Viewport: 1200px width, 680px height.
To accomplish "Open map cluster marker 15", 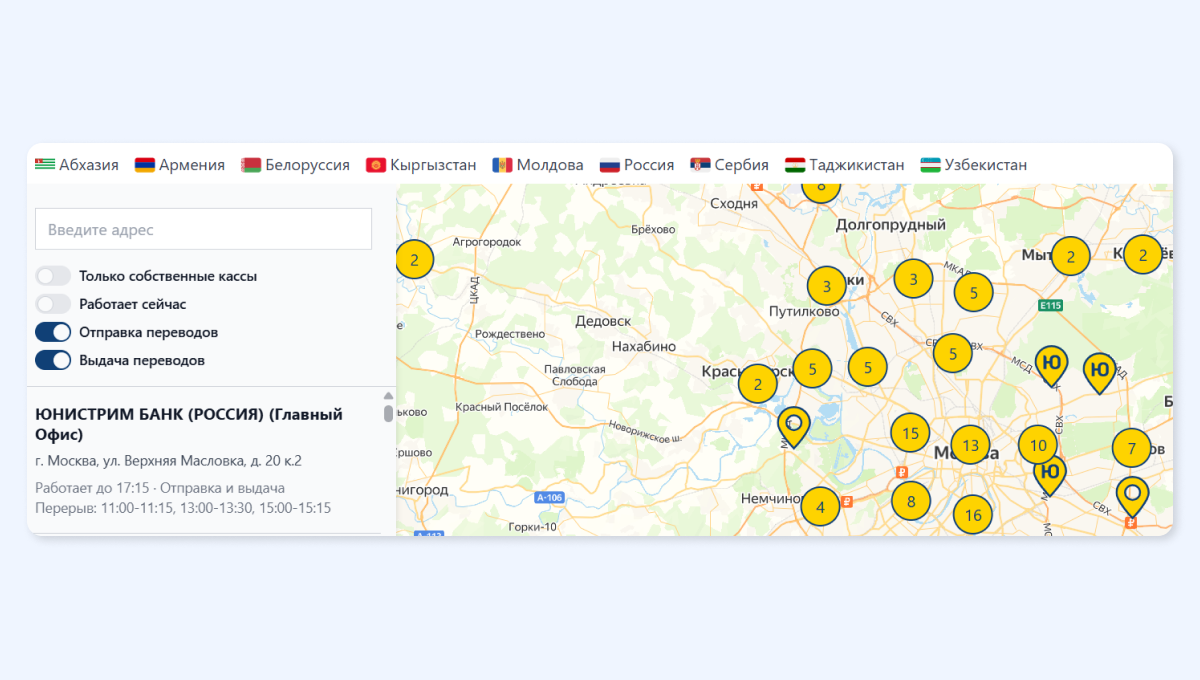I will [x=910, y=433].
